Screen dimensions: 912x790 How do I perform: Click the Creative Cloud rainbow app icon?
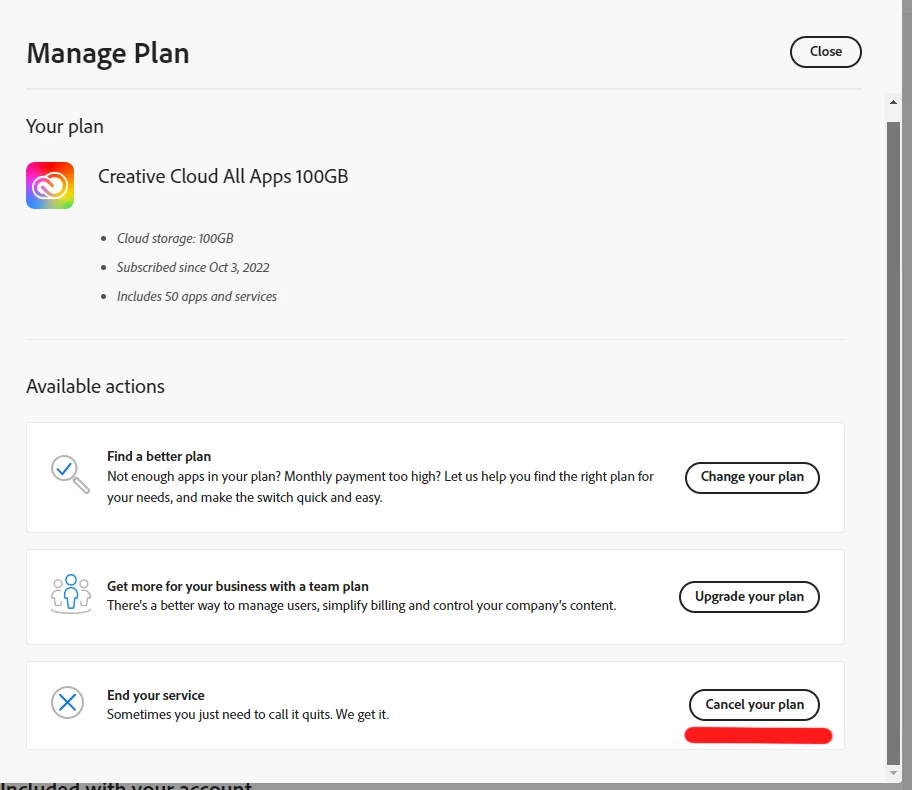50,186
